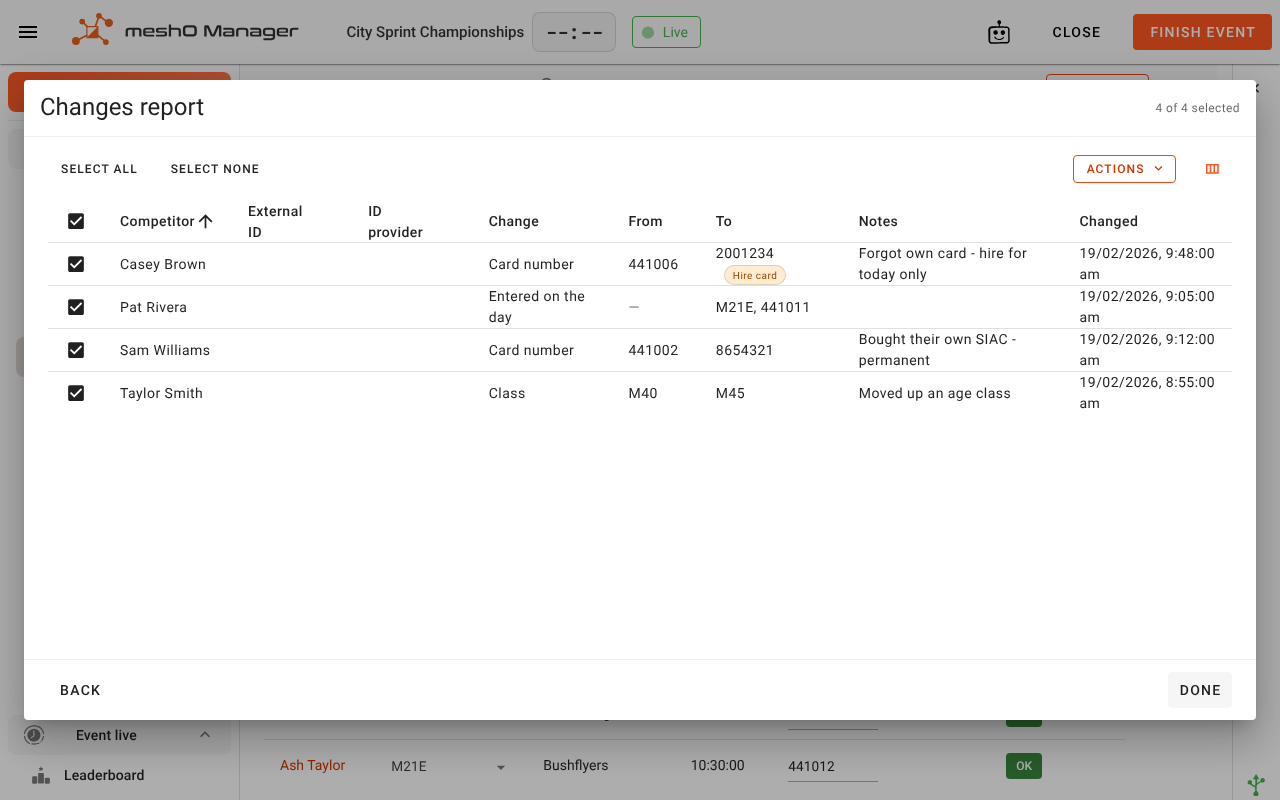Viewport: 1280px width, 800px height.
Task: Click the Live status indicator
Action: coord(666,32)
